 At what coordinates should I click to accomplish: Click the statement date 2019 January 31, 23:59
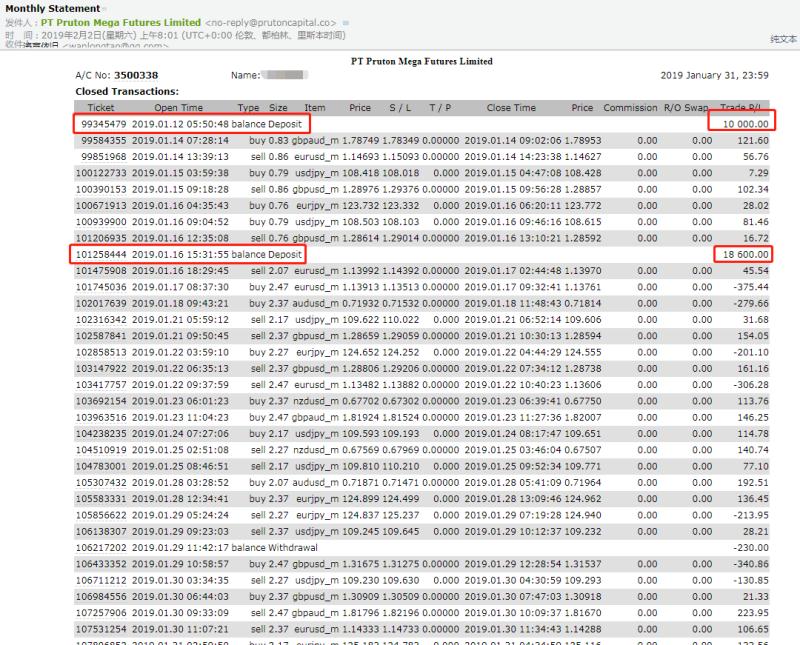(x=714, y=75)
